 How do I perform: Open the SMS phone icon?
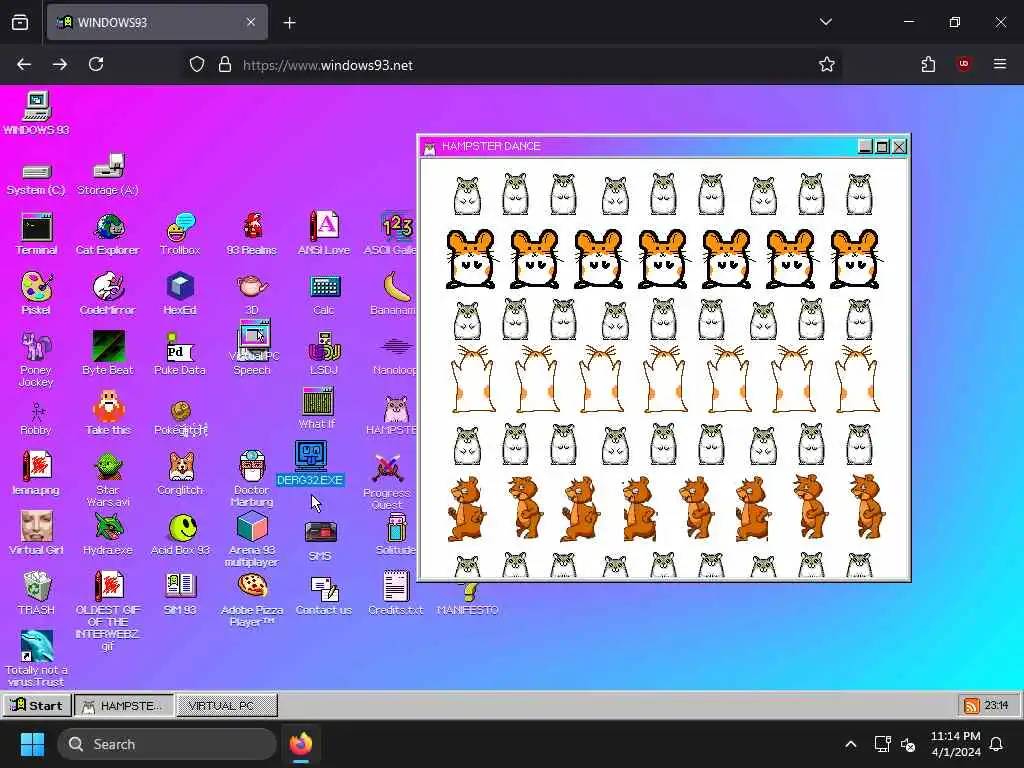coord(320,541)
